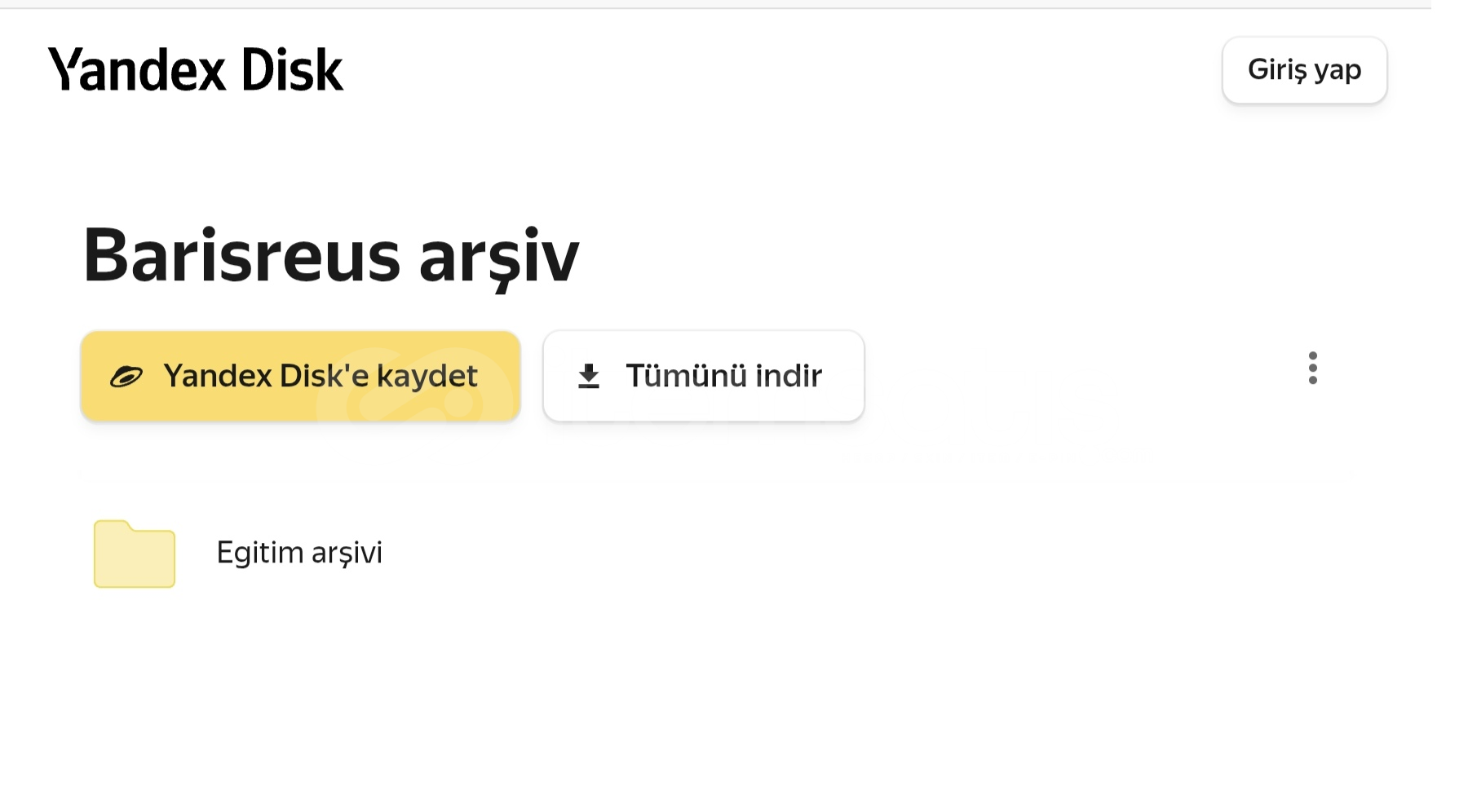This screenshot has height=812, width=1468.
Task: Click the flying saucer disk icon
Action: [126, 377]
